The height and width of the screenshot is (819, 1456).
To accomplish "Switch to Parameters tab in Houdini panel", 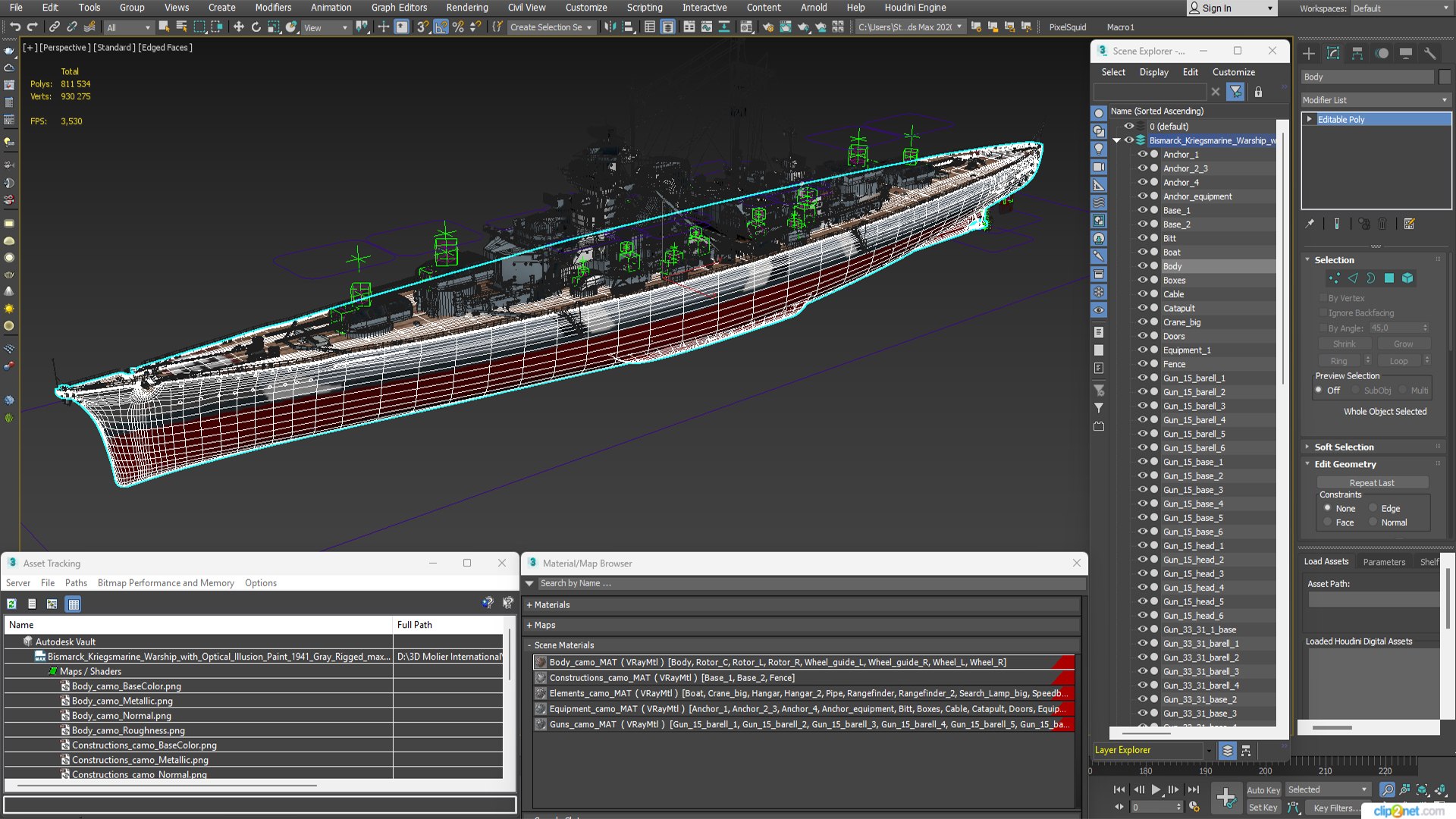I will click(x=1384, y=562).
